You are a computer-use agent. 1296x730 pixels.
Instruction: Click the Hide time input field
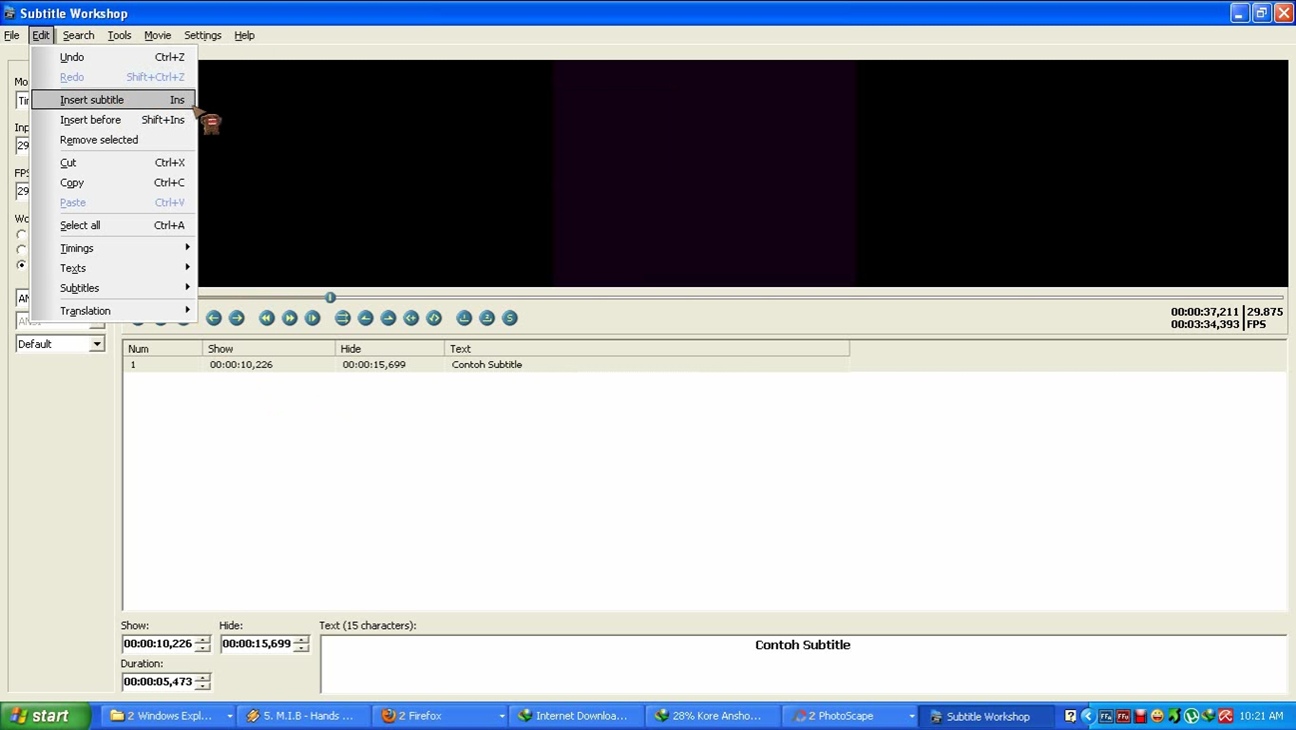coord(256,644)
